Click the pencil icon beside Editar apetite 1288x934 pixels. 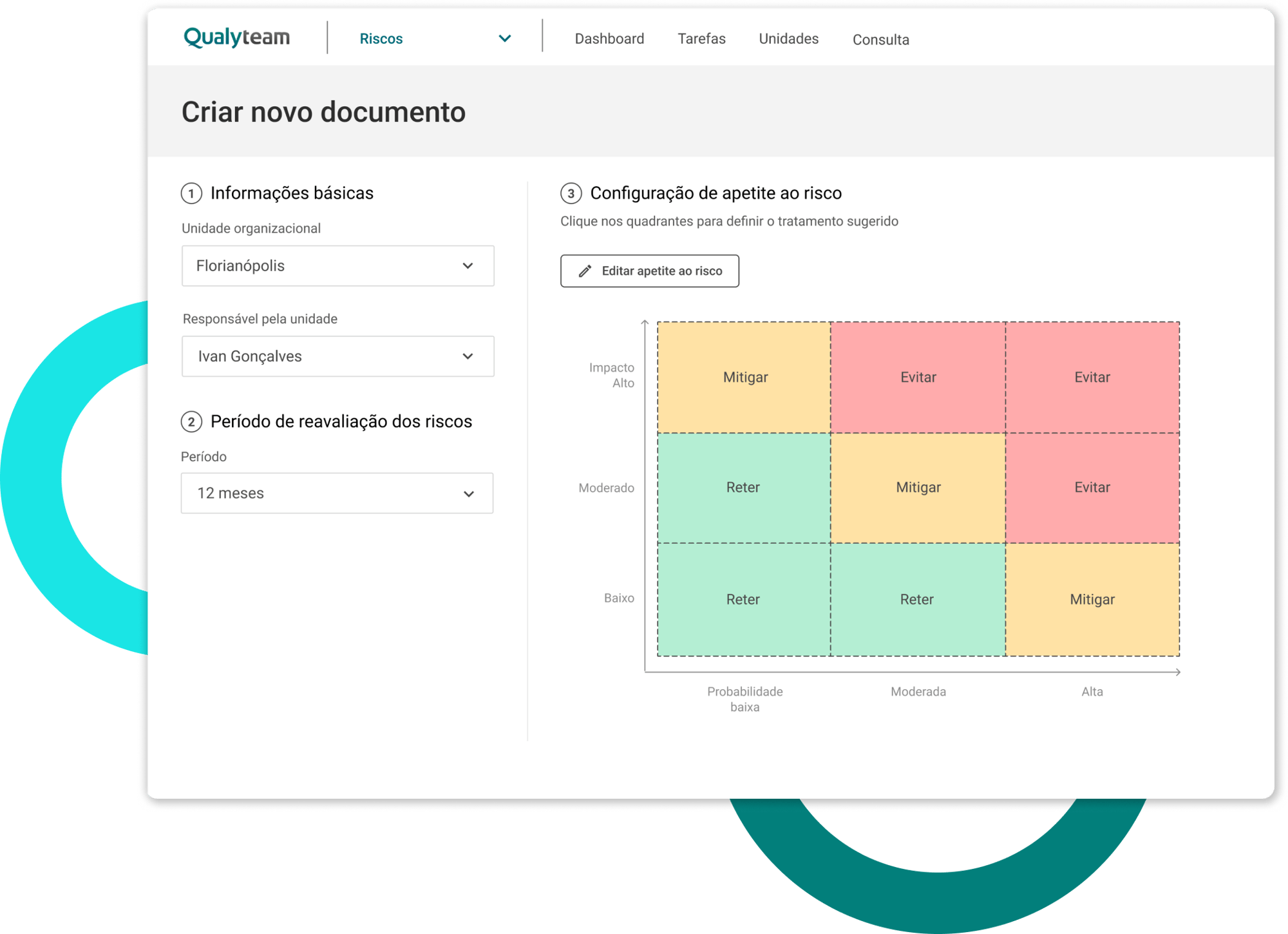click(x=585, y=271)
